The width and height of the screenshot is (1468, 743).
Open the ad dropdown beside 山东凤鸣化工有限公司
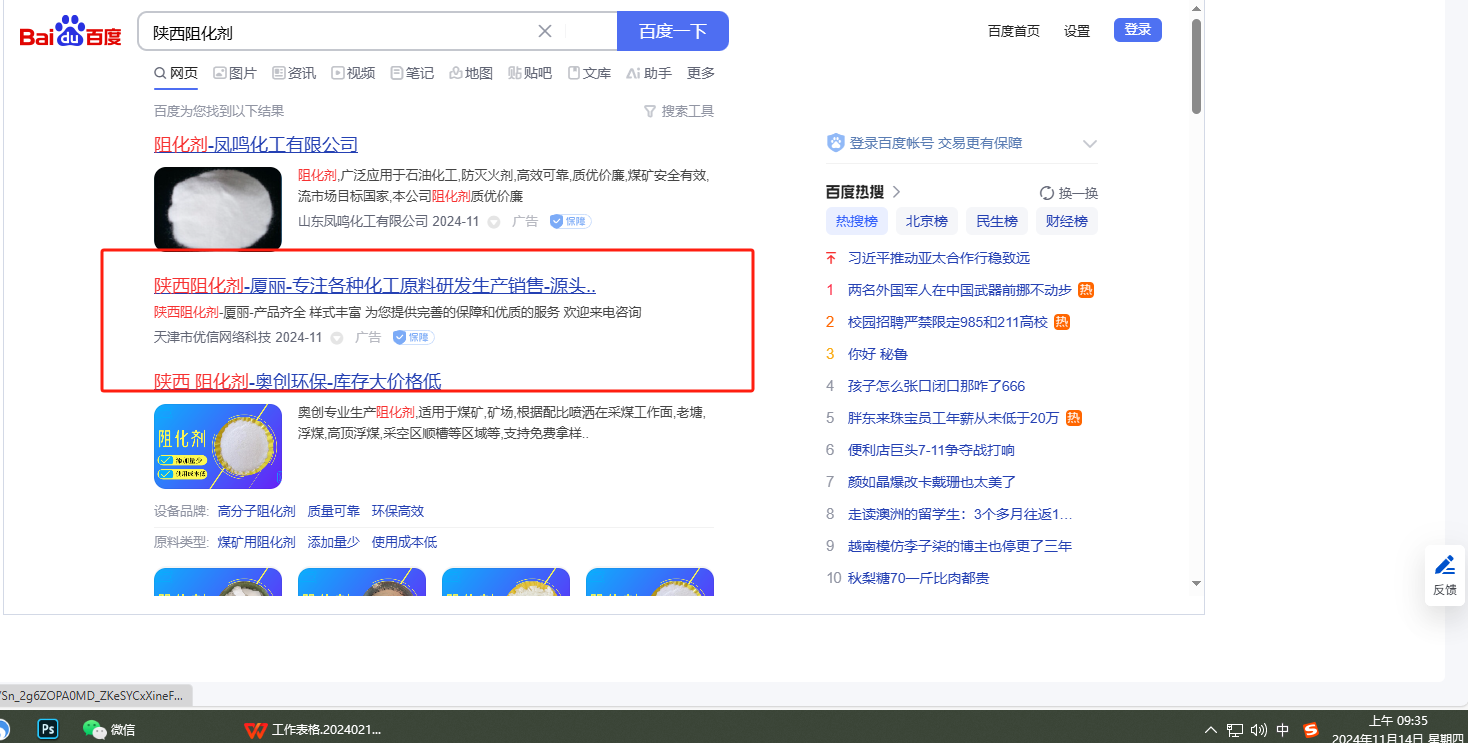point(494,222)
